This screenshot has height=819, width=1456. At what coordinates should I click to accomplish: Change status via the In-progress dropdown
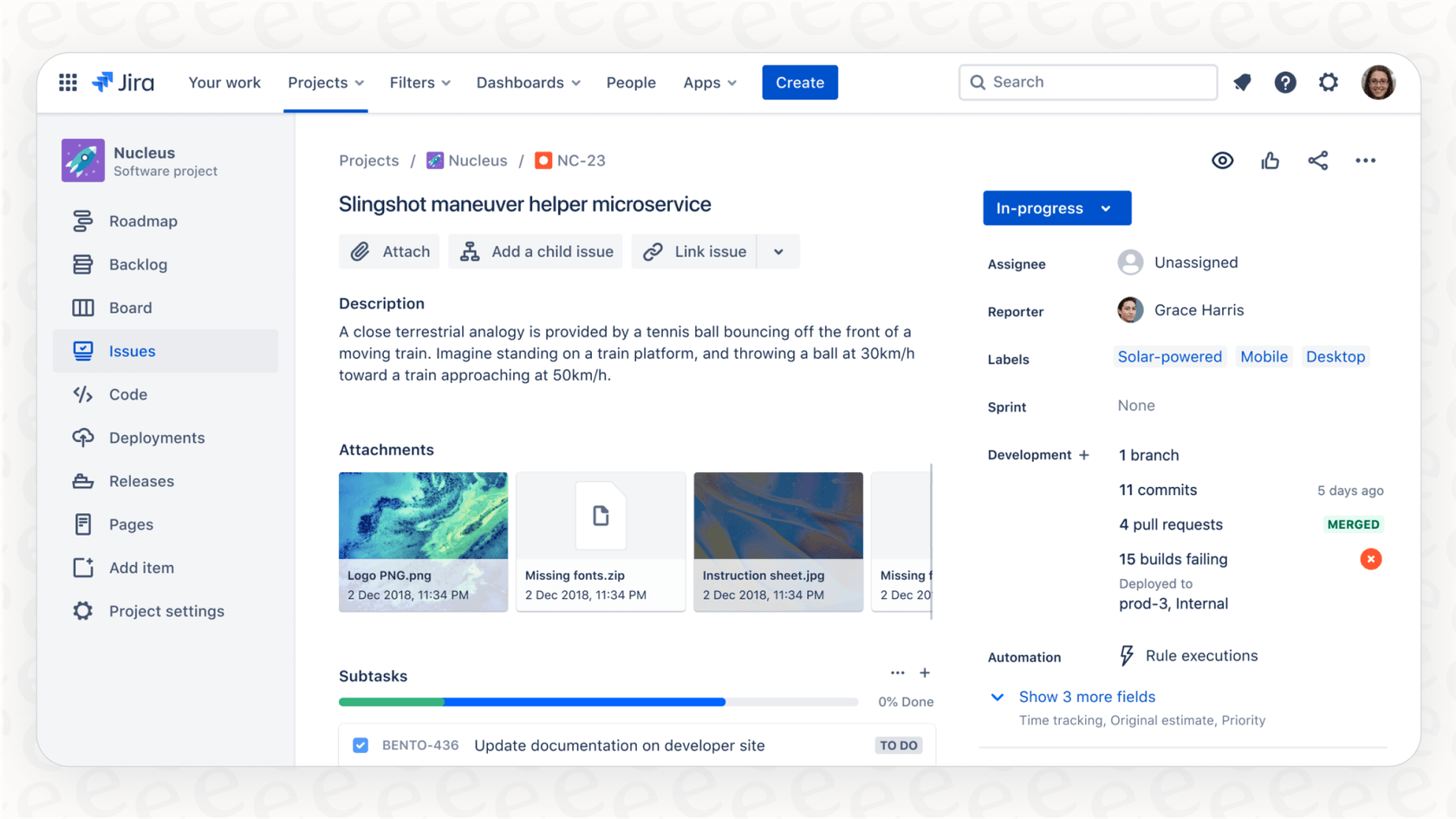1056,208
